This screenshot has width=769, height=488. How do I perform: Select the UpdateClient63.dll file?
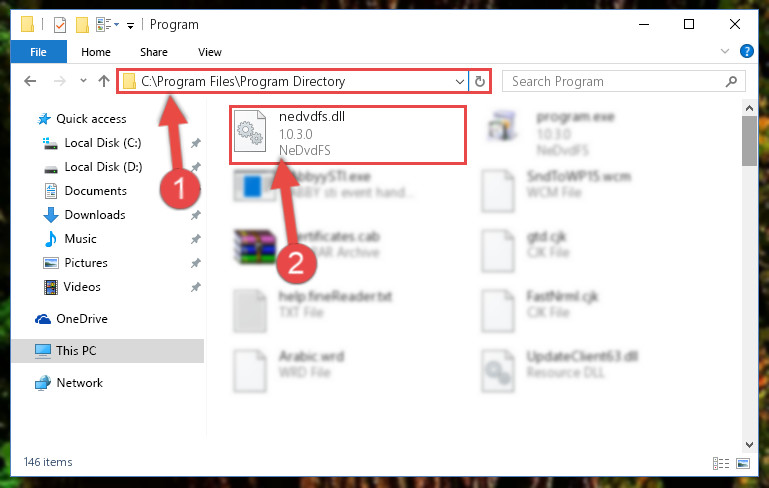(x=560, y=371)
